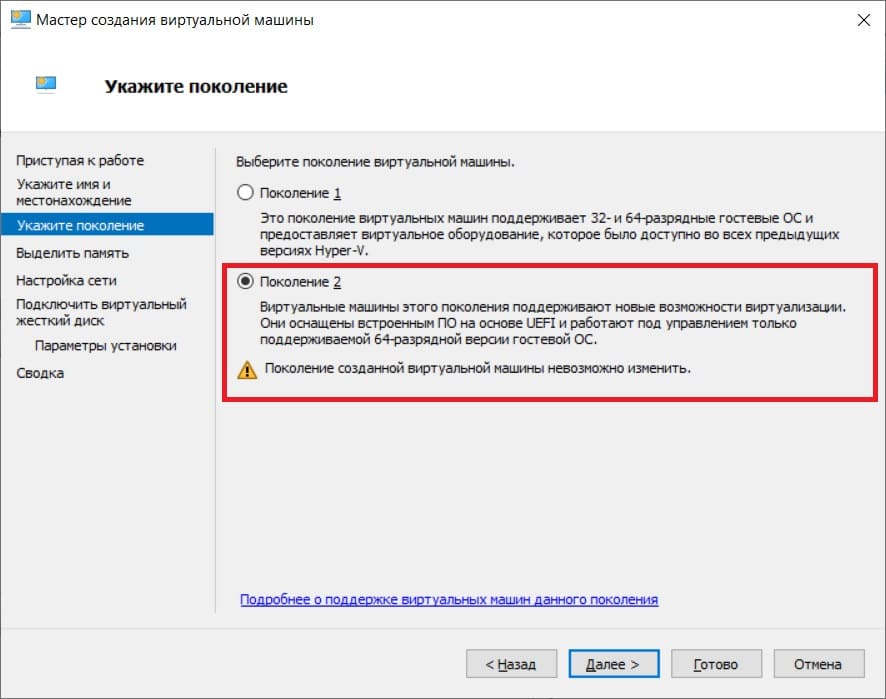Click the monitor icon before the wizard title
Image resolution: width=886 pixels, height=699 pixels.
[20, 19]
